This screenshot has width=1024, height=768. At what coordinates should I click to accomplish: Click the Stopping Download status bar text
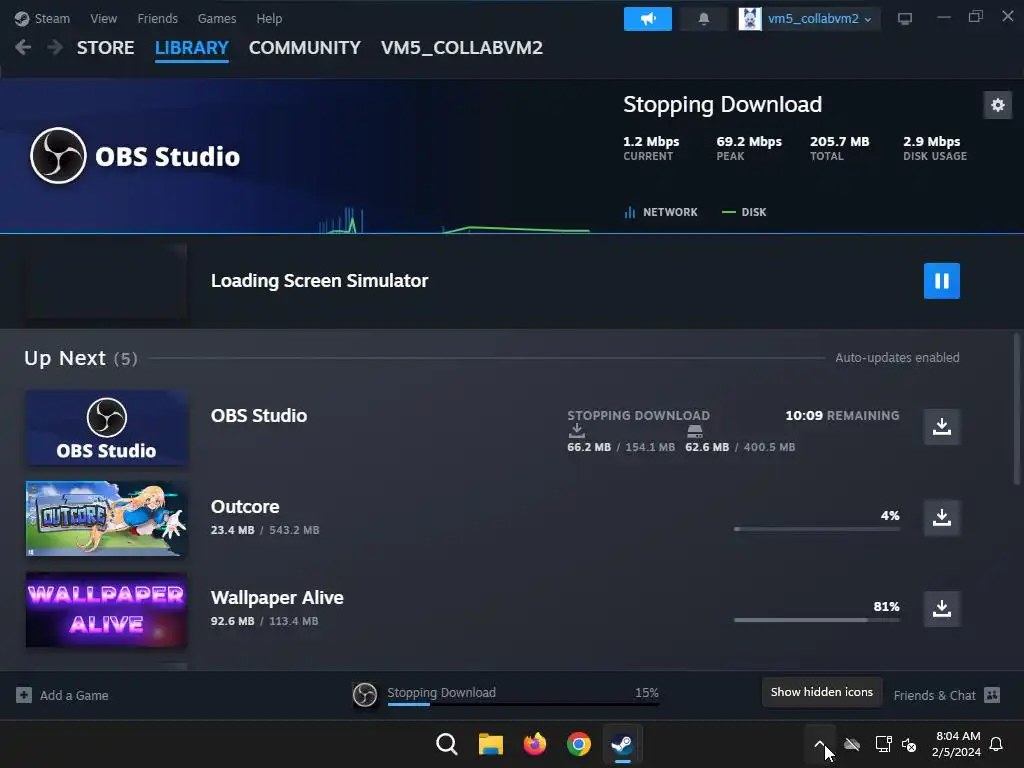click(x=441, y=692)
